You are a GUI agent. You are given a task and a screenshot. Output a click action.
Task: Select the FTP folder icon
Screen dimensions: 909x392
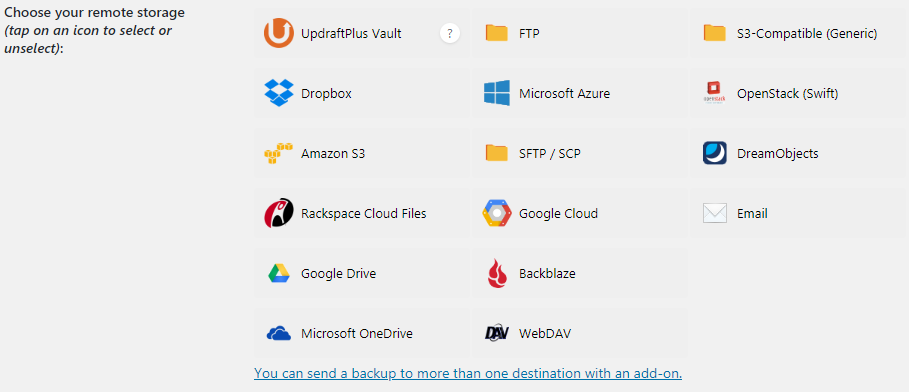point(497,33)
